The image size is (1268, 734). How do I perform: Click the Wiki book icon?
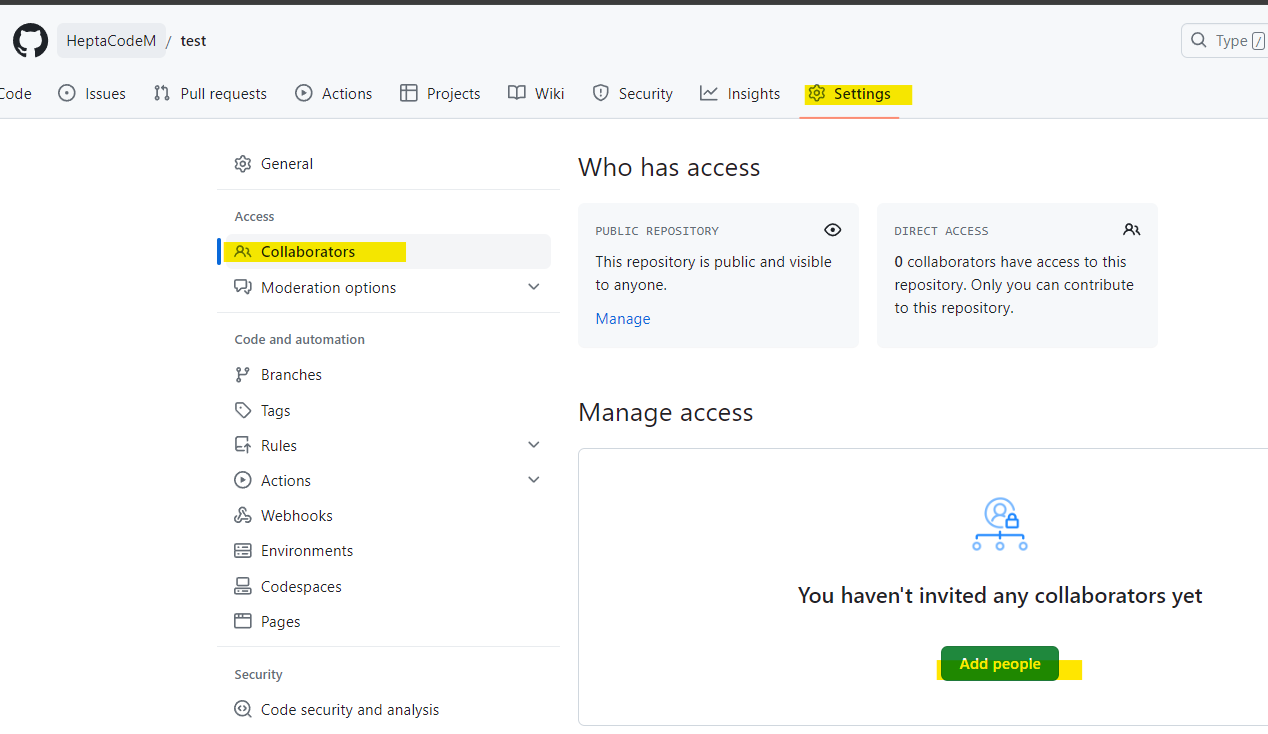516,93
